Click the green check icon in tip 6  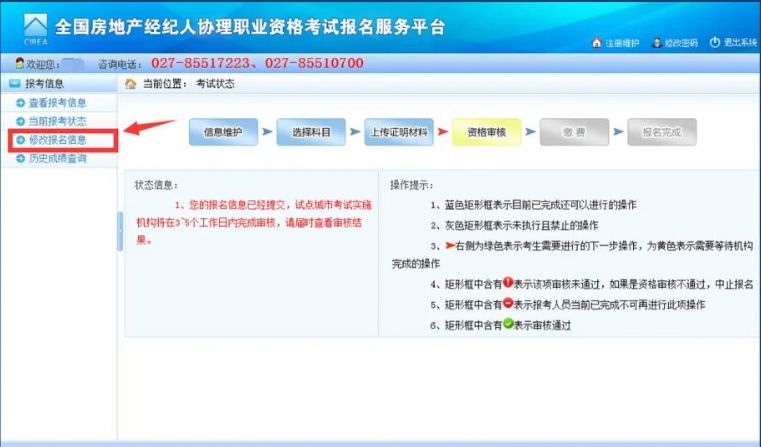coord(508,323)
